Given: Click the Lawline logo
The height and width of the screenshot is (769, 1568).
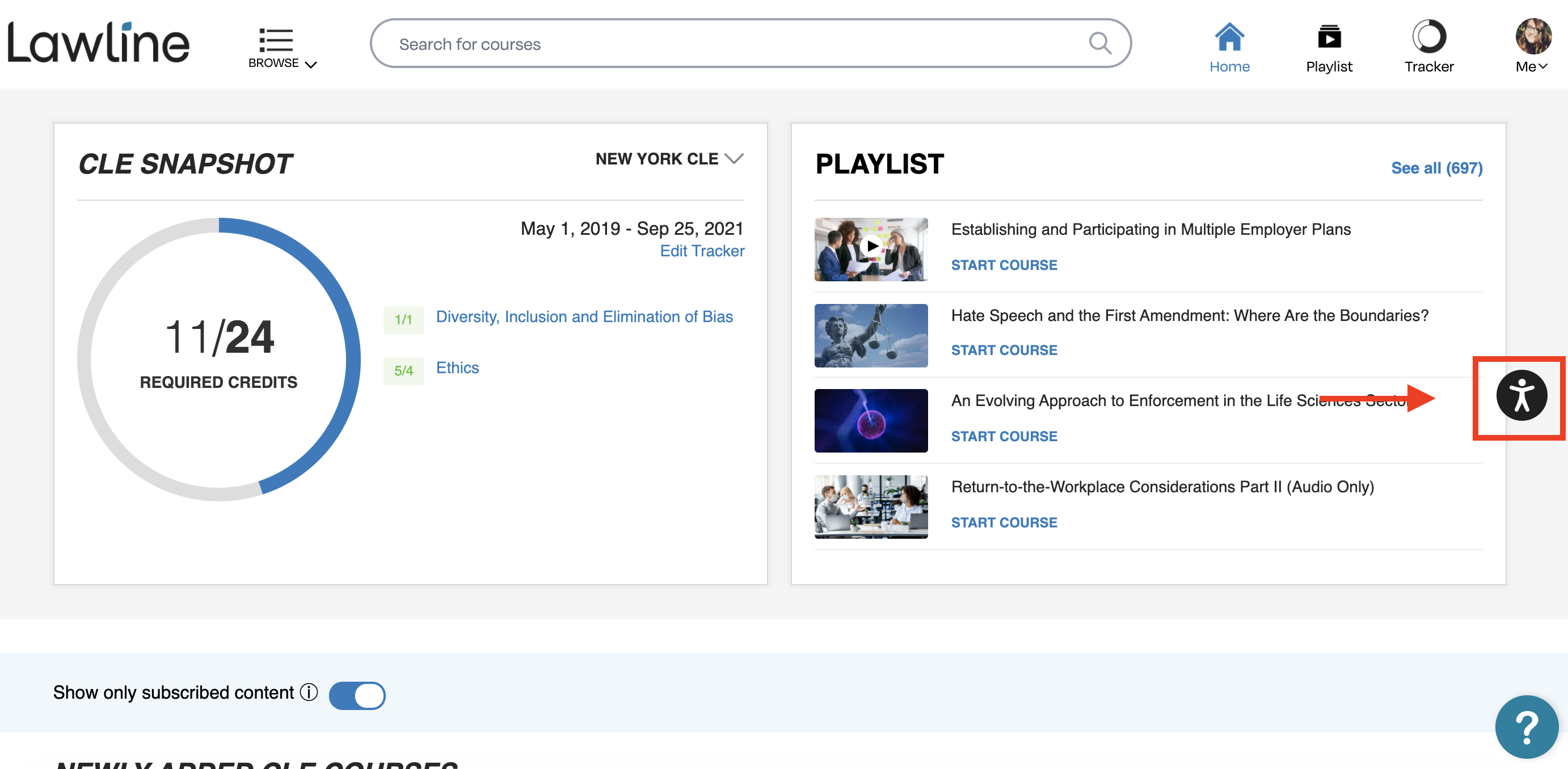Looking at the screenshot, I should pyautogui.click(x=98, y=43).
